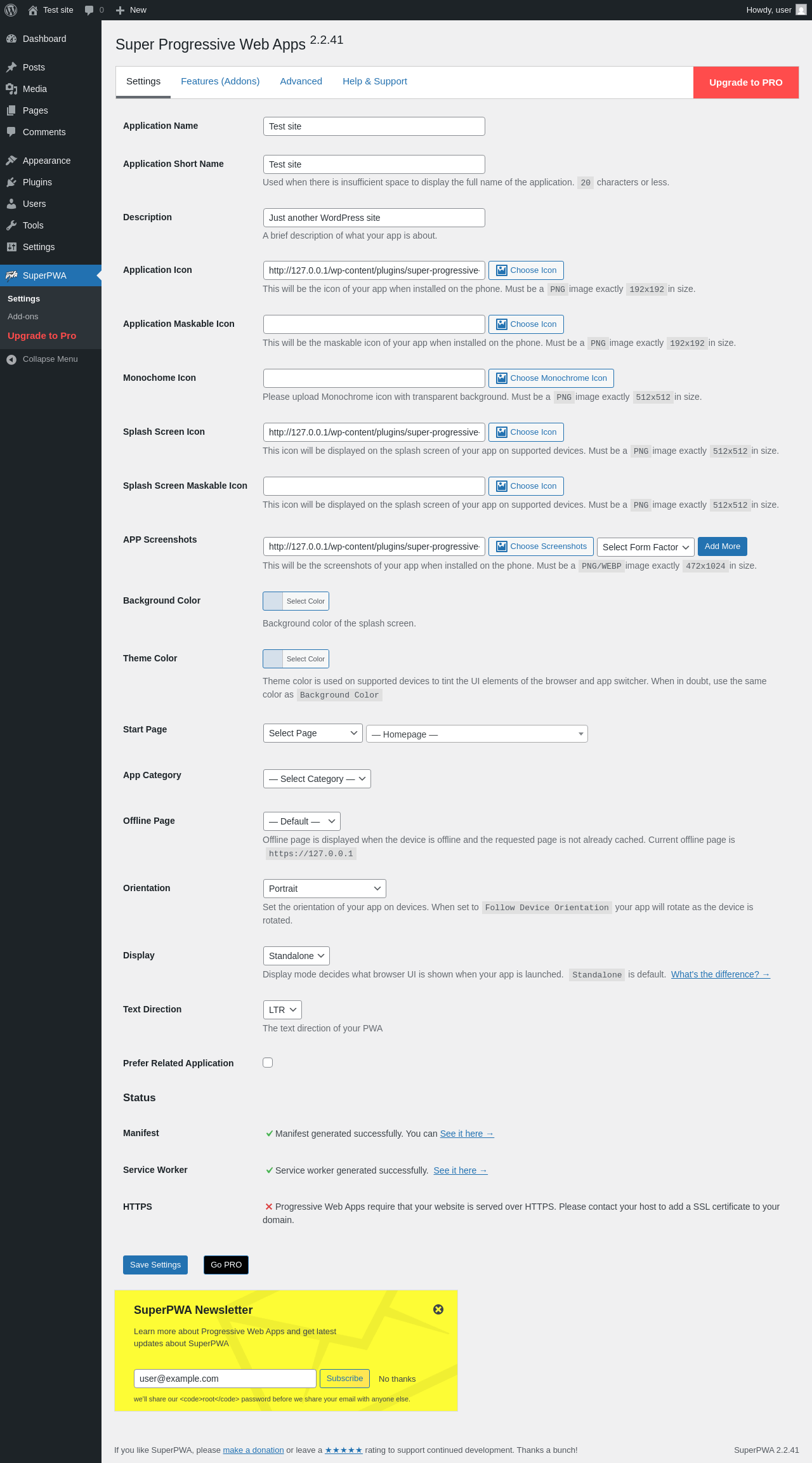Viewport: 812px width, 1463px height.
Task: Click the WordPress logo icon
Action: [11, 10]
